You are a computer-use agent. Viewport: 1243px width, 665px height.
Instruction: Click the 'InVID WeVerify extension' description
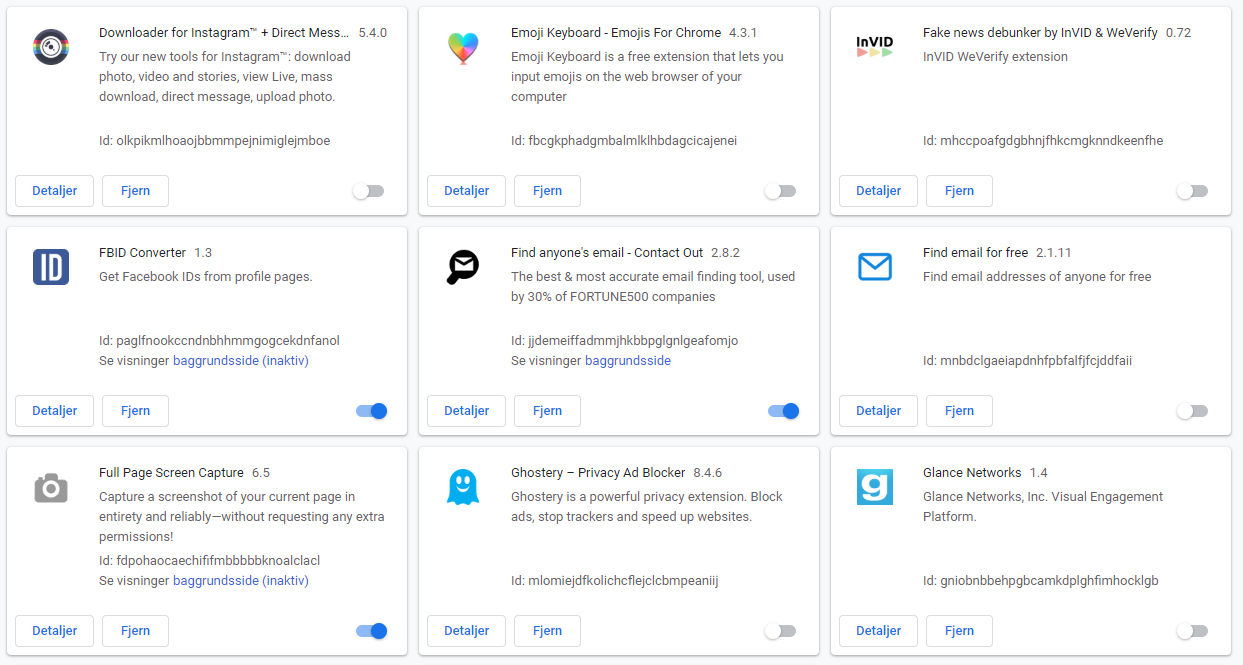tap(995, 57)
